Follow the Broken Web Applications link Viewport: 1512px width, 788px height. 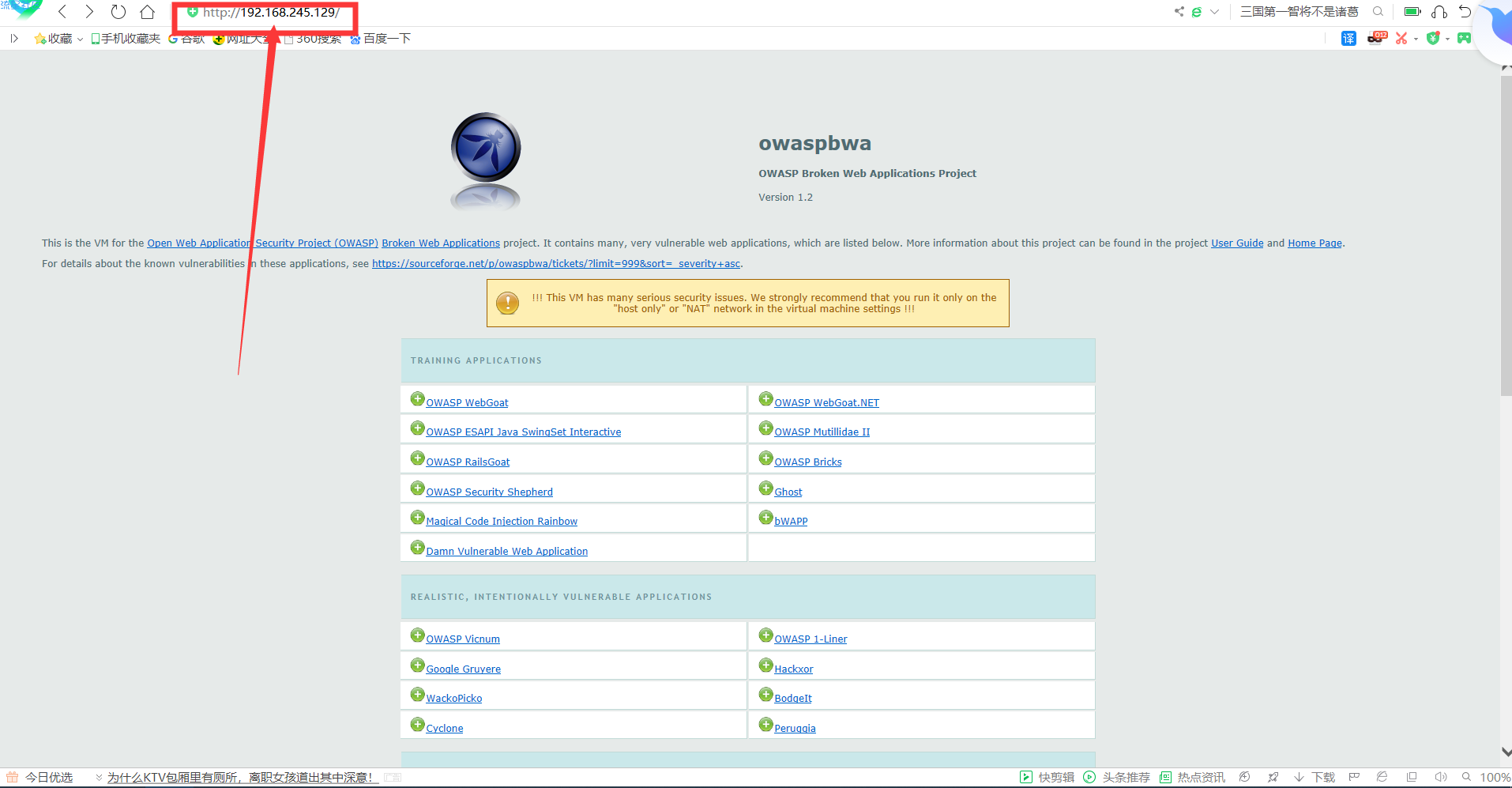click(x=441, y=243)
